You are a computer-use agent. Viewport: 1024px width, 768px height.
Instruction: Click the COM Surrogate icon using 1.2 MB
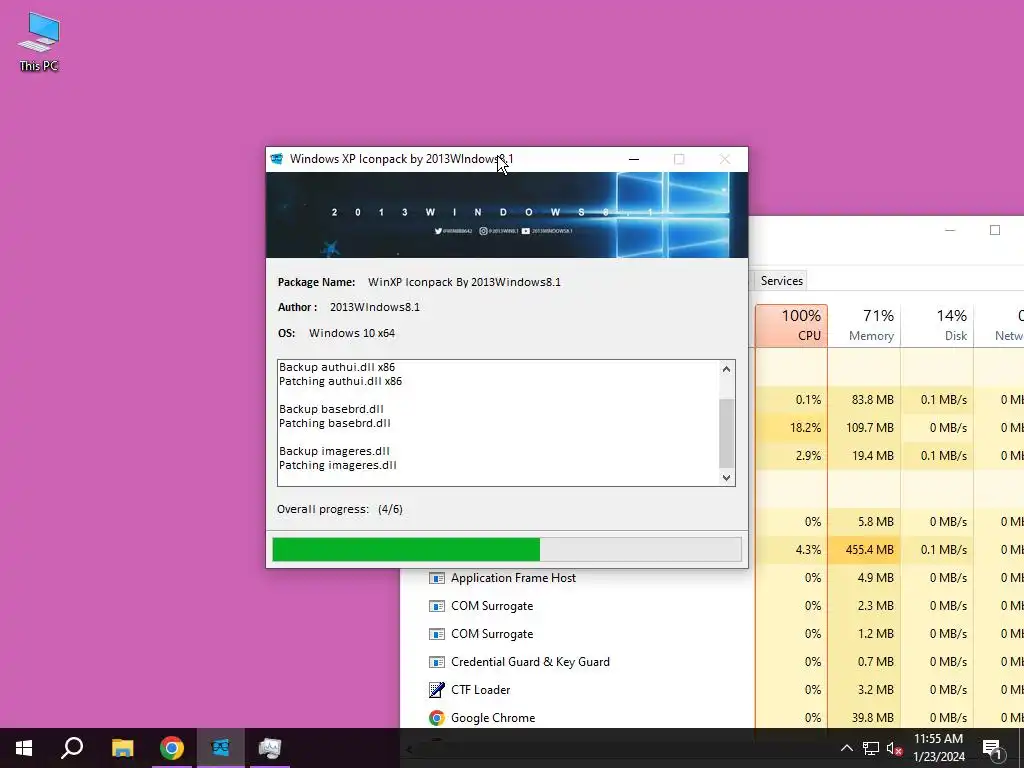(x=436, y=634)
